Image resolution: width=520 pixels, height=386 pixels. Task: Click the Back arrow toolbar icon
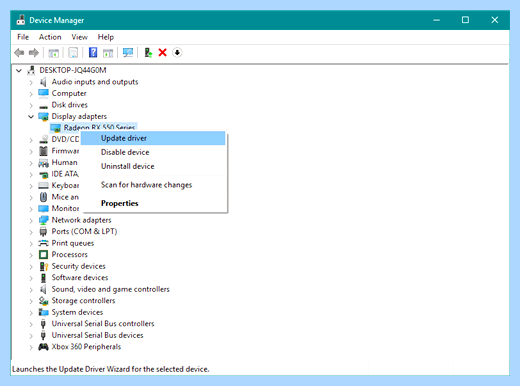click(x=19, y=53)
